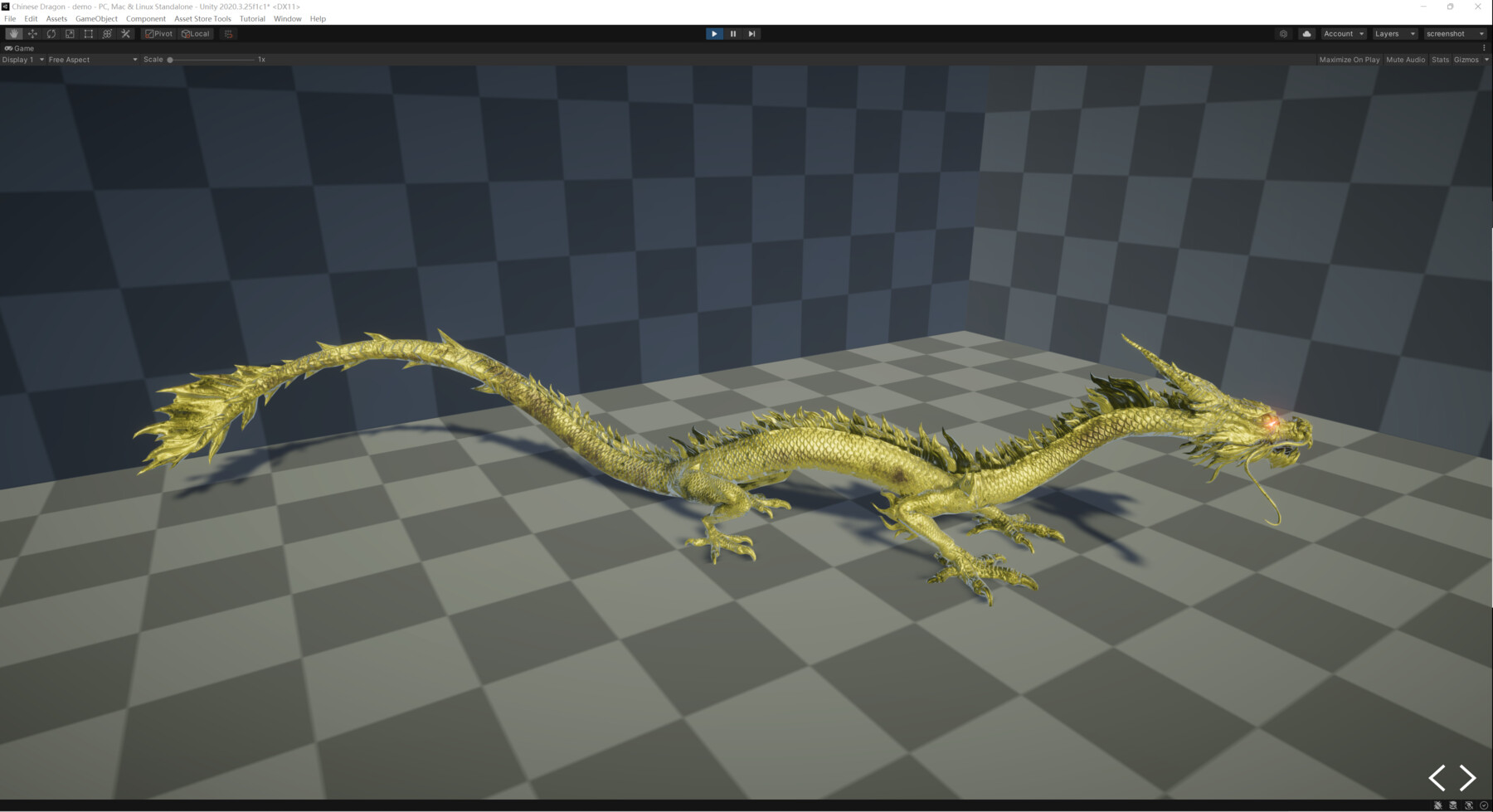The image size is (1493, 812).
Task: Open the Layers dropdown
Action: (x=1394, y=34)
